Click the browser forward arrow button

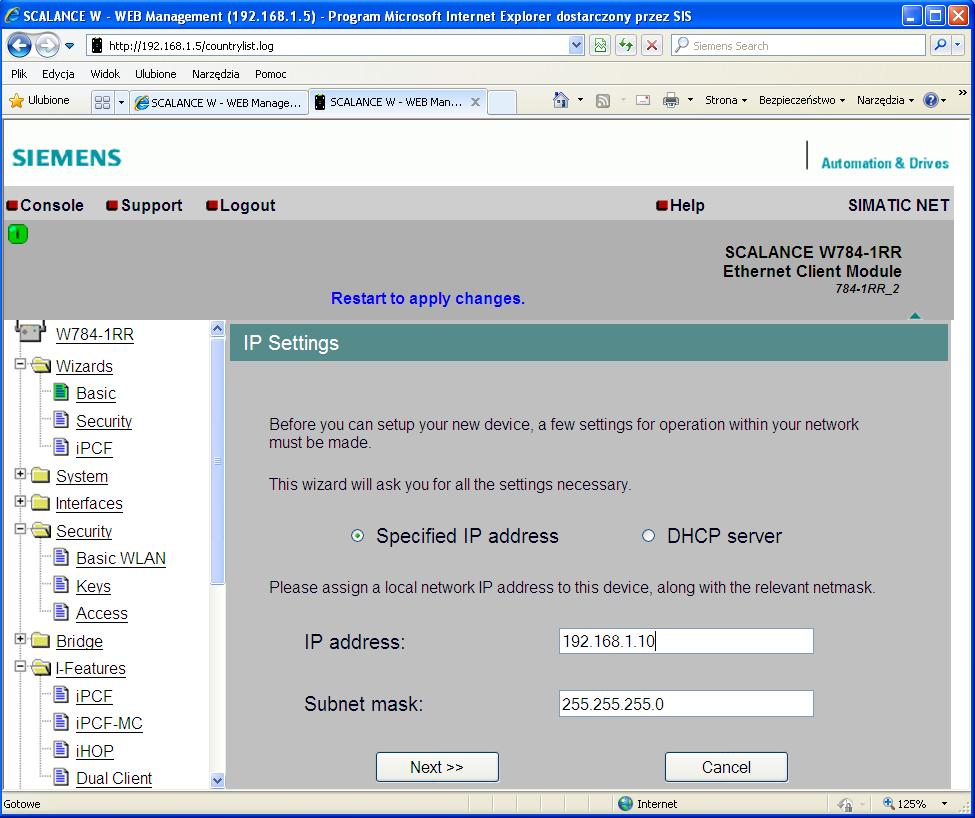[48, 45]
